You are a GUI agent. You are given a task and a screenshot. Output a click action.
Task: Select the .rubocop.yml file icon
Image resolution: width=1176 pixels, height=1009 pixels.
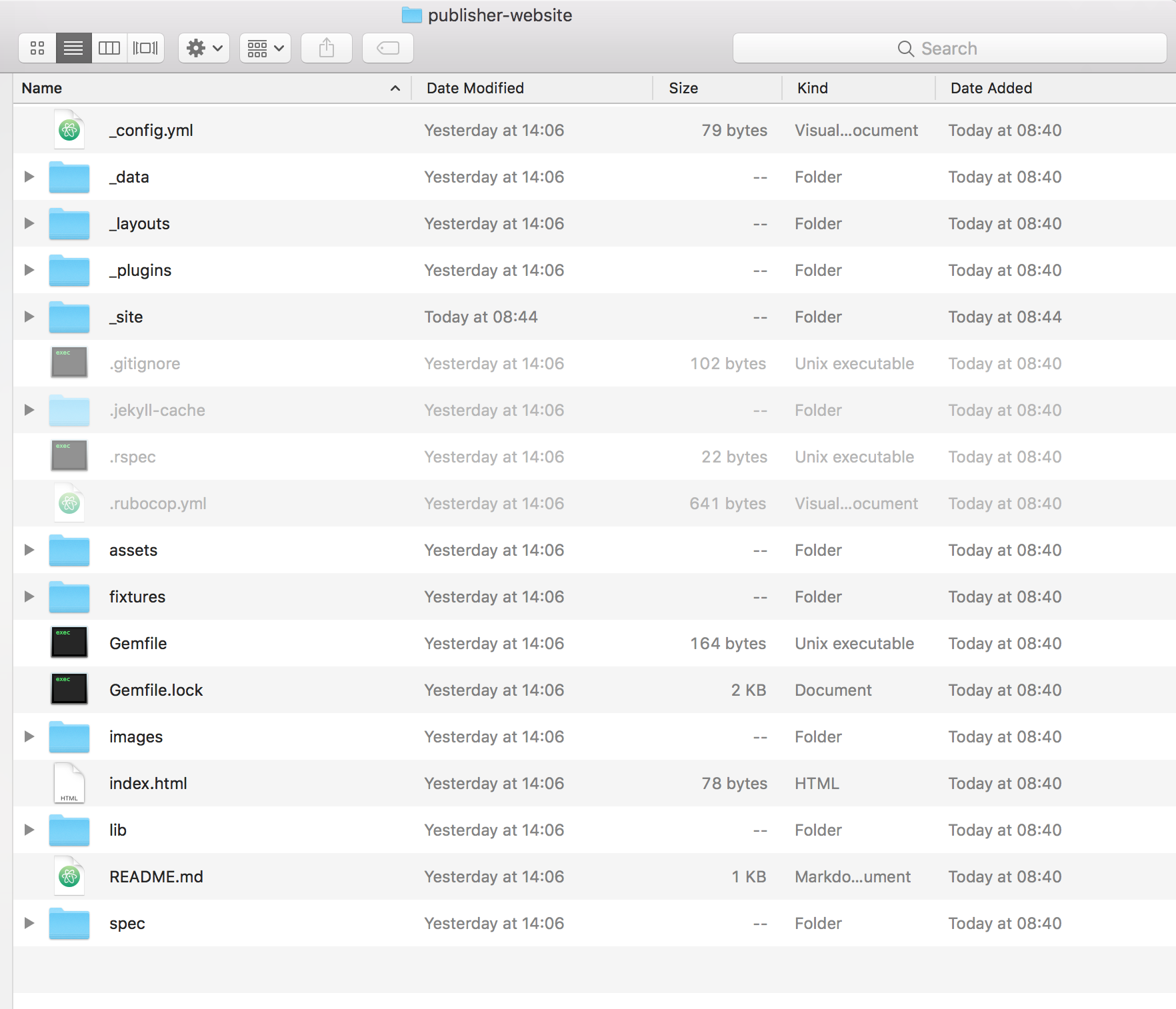tap(69, 503)
